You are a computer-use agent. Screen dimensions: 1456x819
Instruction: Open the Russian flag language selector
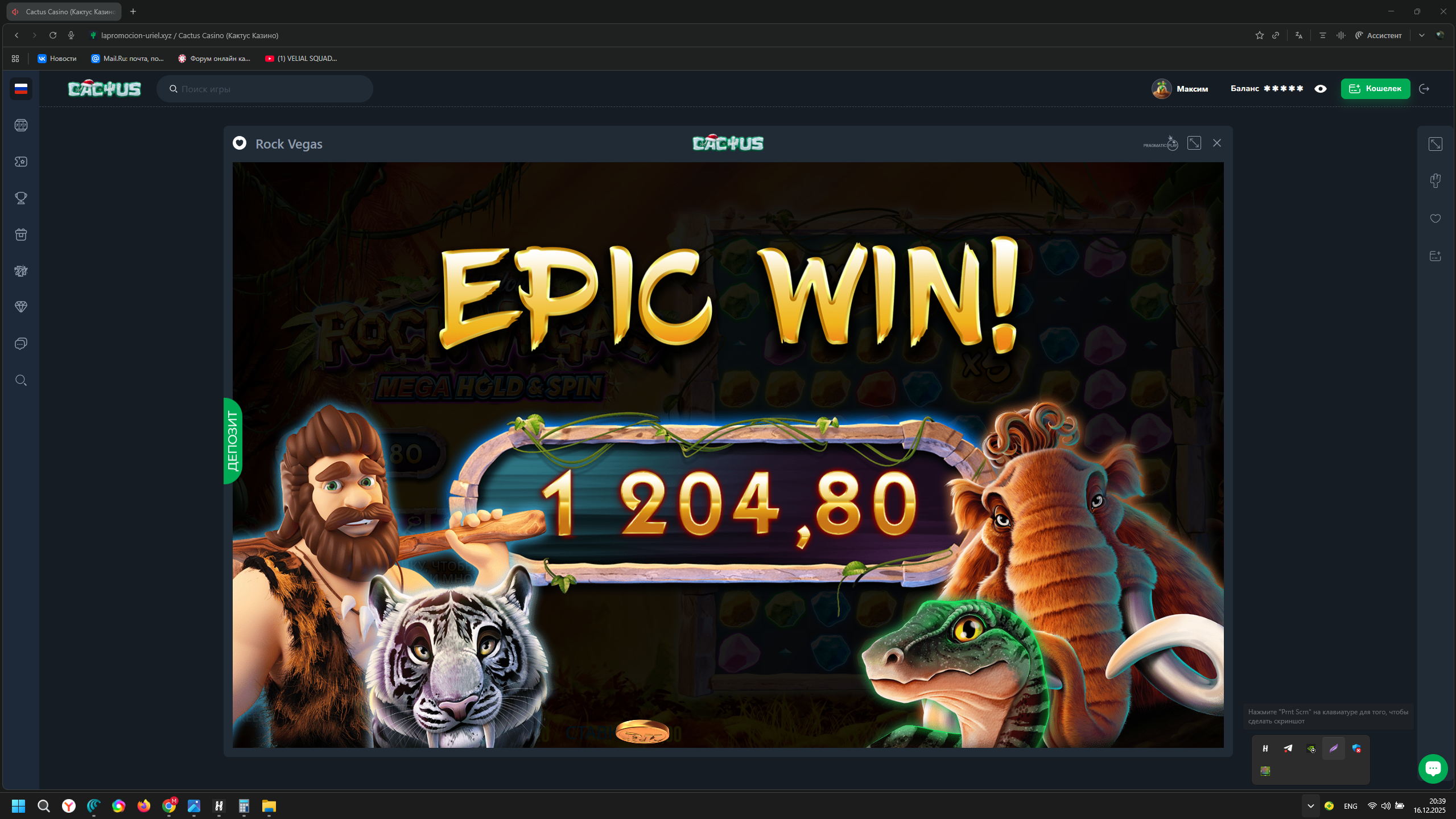(x=21, y=89)
